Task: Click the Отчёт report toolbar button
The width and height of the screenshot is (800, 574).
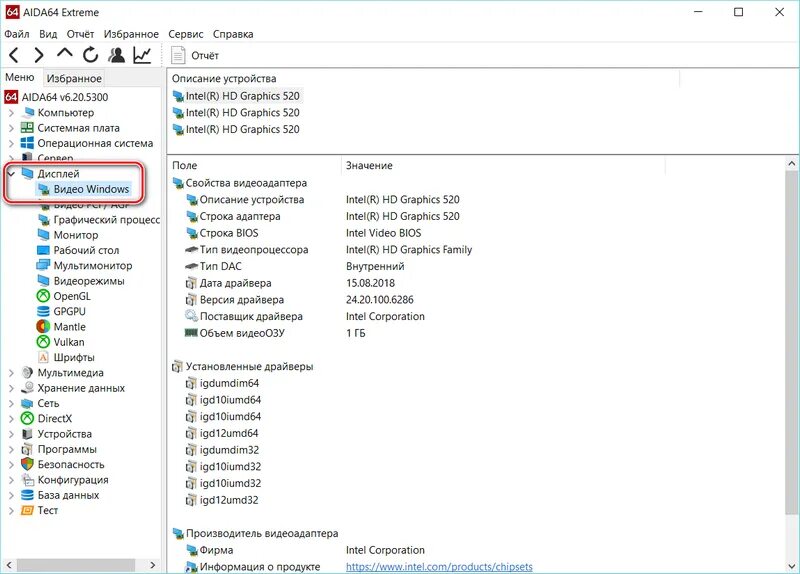Action: tap(194, 55)
